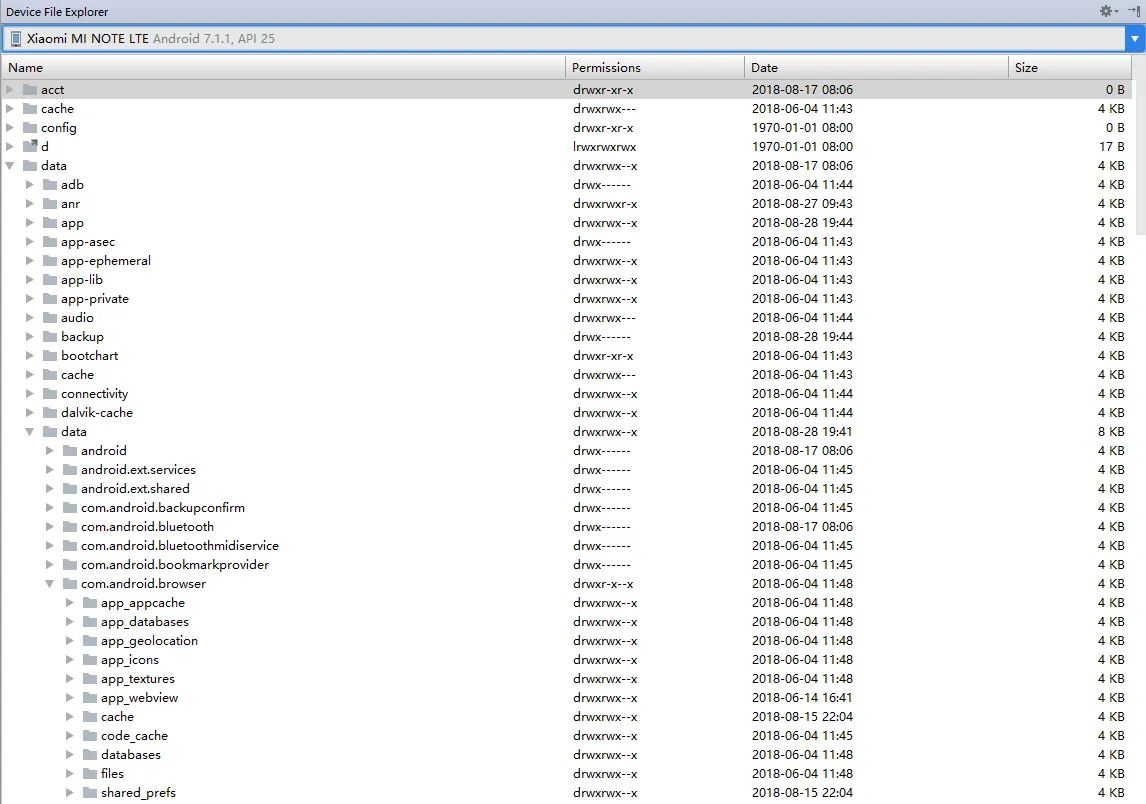The image size is (1146, 804).
Task: Click the app-lib folder icon
Action: point(50,279)
